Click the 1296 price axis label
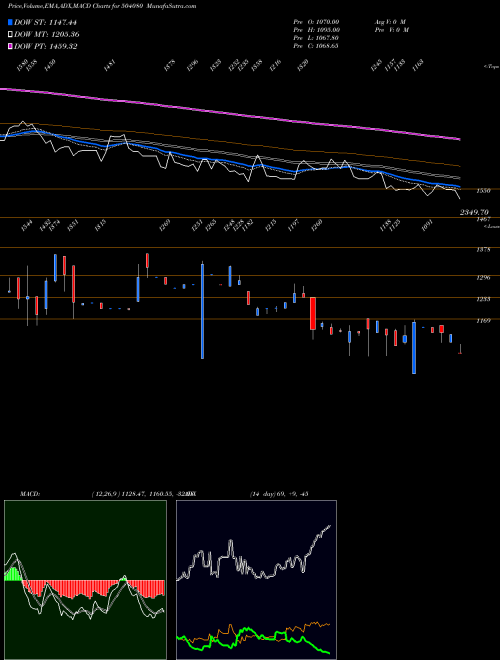 (x=483, y=278)
